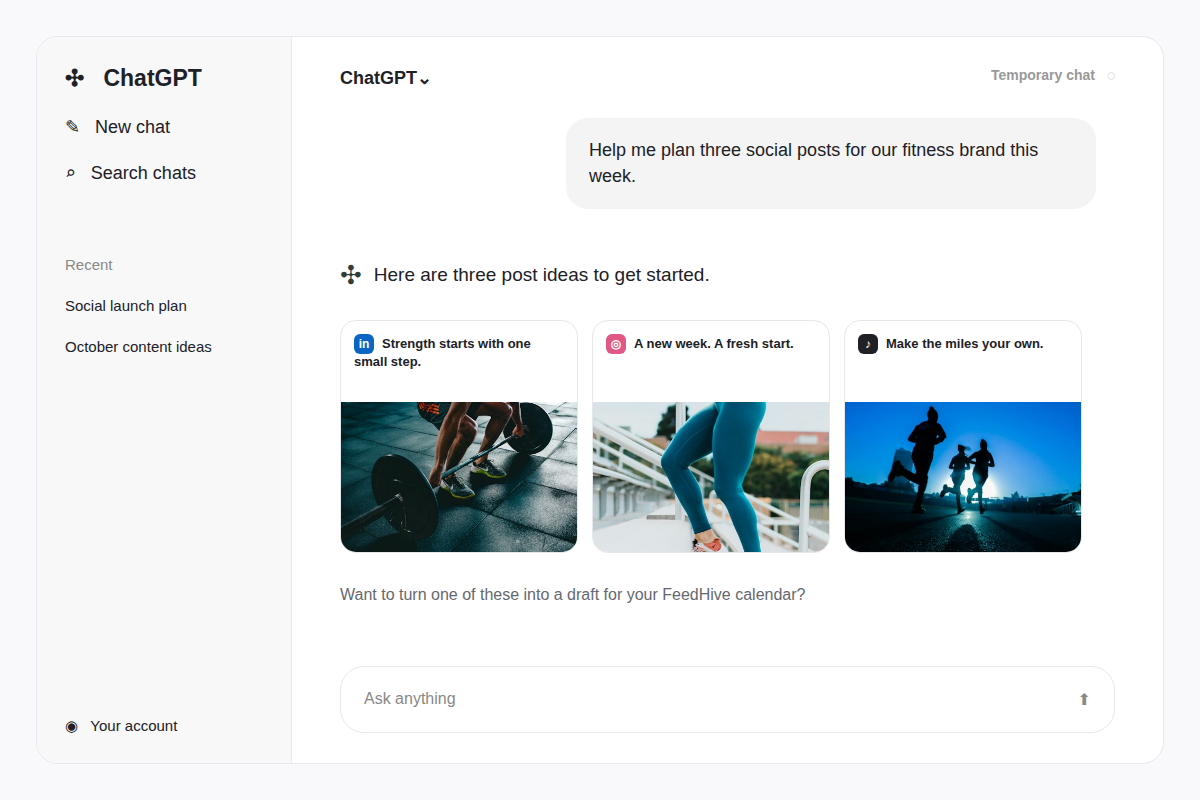Click the Temporary chat label
This screenshot has height=800, width=1200.
pos(1043,75)
